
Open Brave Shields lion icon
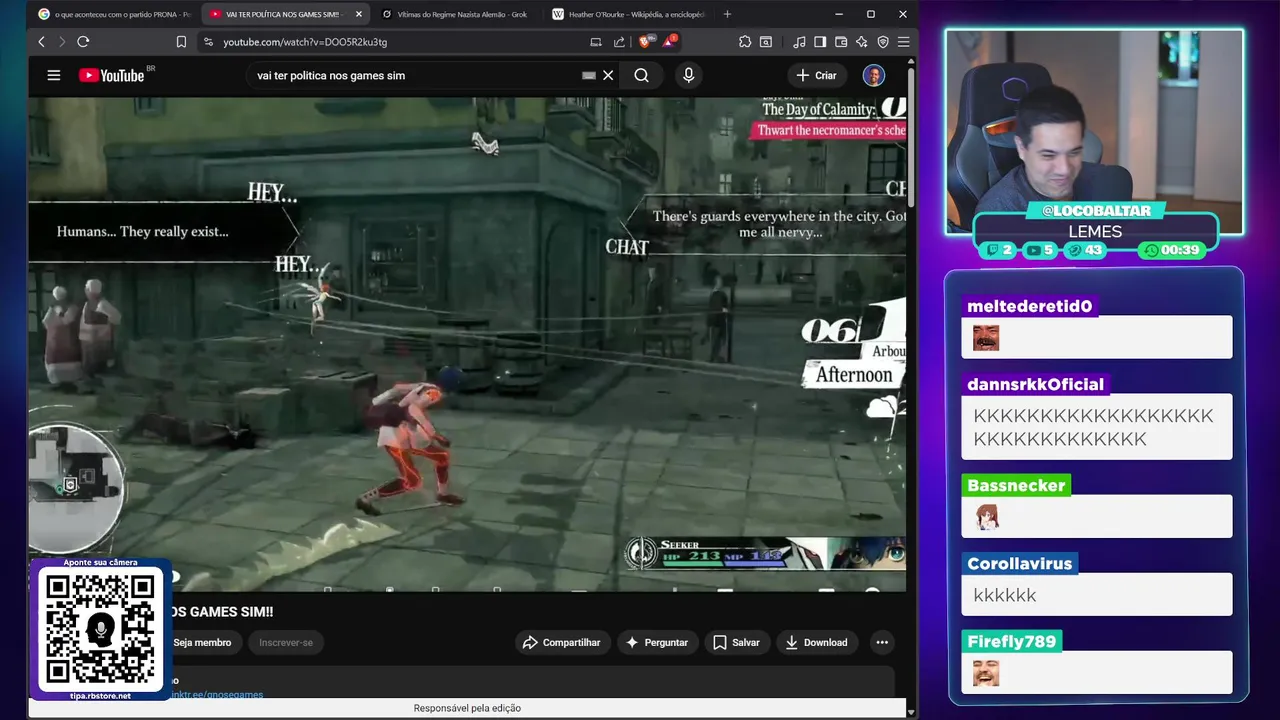click(646, 42)
